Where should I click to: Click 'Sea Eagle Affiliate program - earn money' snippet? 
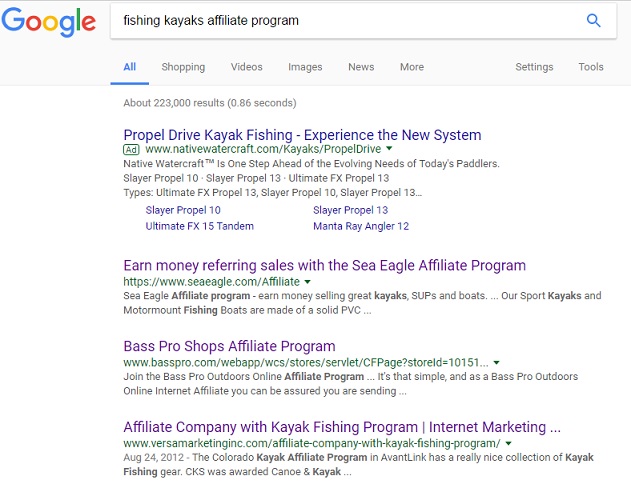(x=362, y=303)
